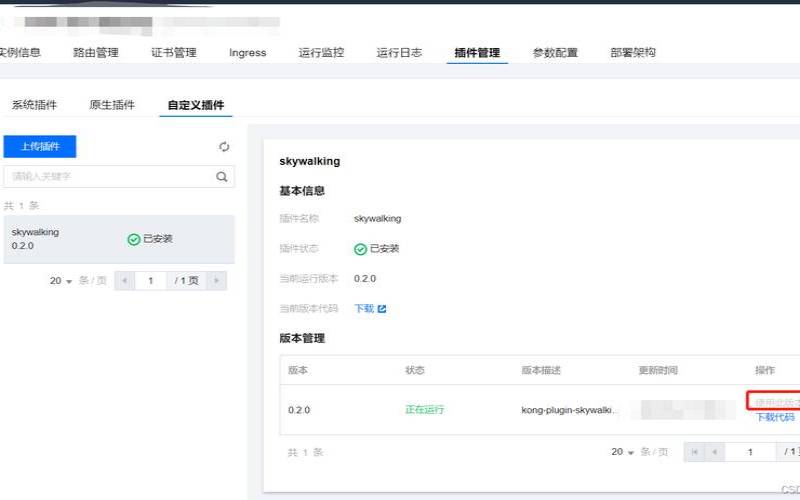Click previous page arrow in plugin list
Screen dimensions: 800x500
pyautogui.click(x=125, y=281)
